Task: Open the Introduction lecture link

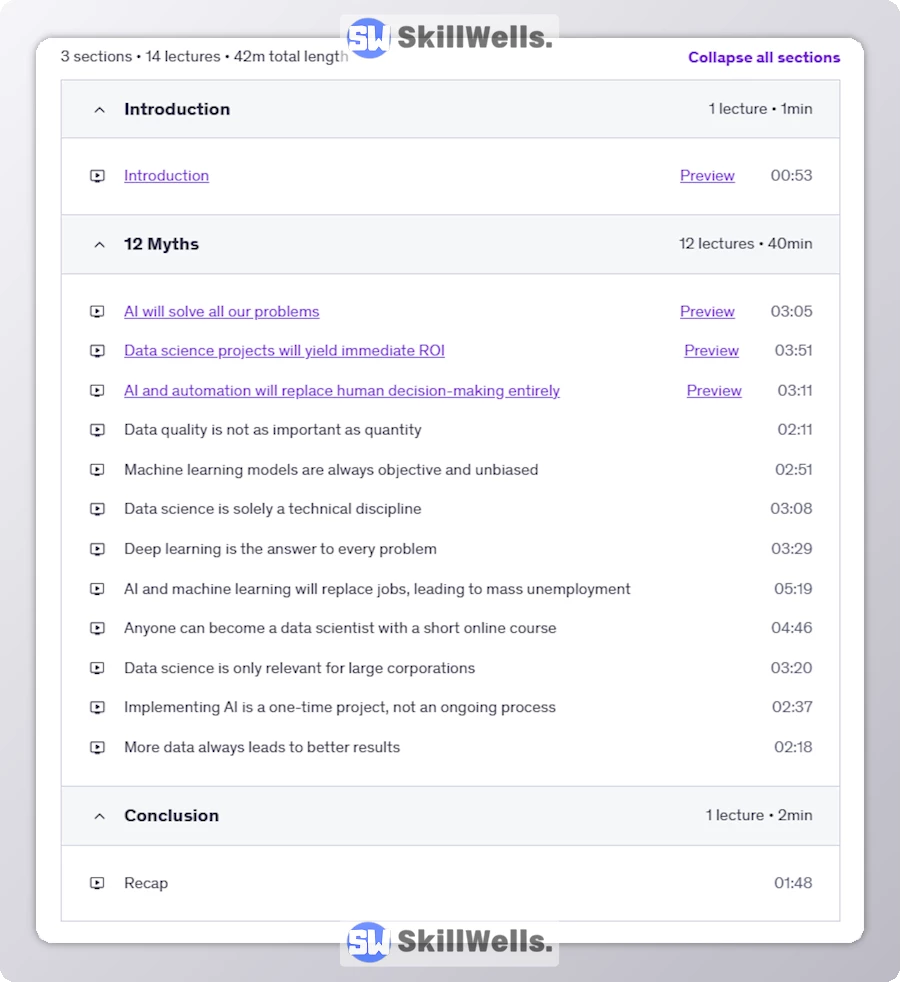Action: coord(166,175)
